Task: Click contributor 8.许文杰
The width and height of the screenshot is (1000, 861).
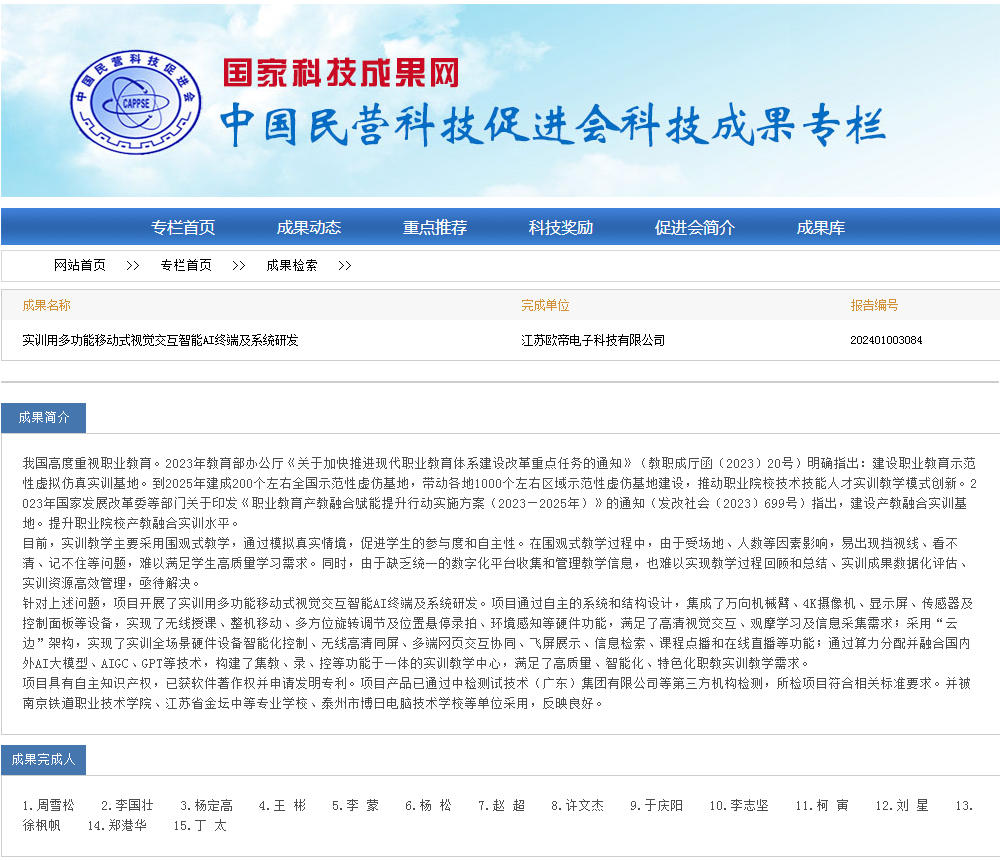Action: tap(577, 806)
